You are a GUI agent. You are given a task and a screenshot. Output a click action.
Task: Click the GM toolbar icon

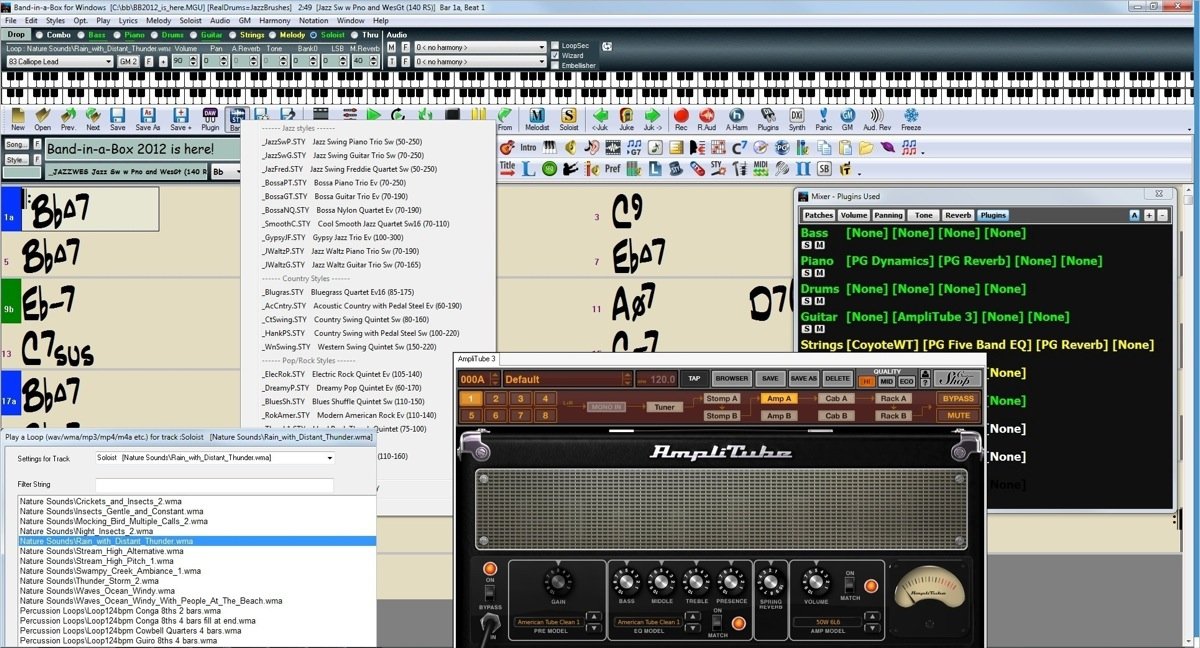(847, 119)
